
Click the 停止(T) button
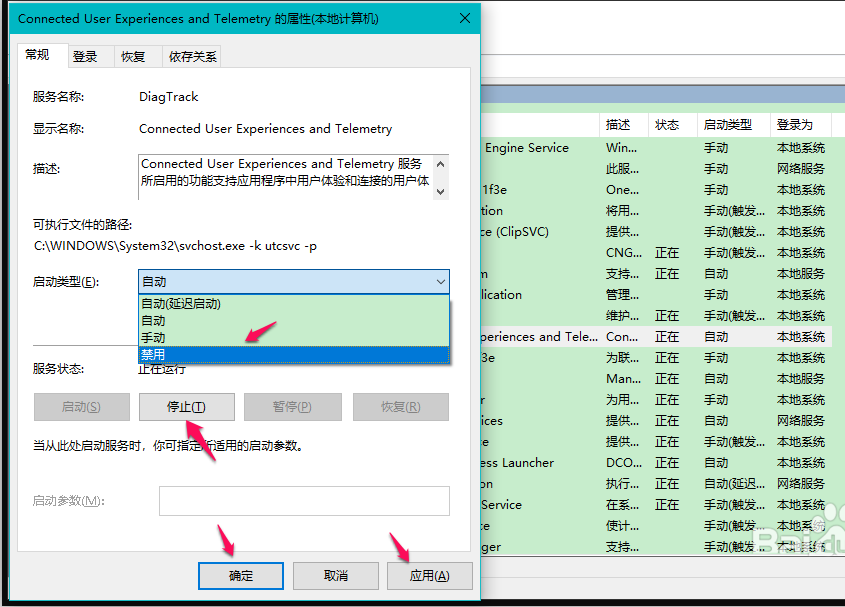[x=186, y=407]
